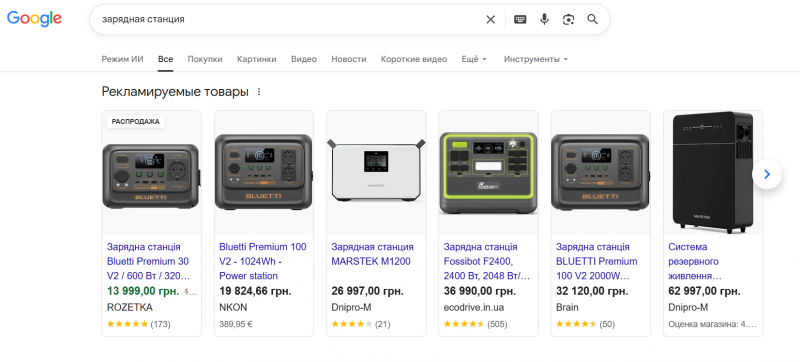
Task: Open BLUETTI Premium 100 V2 Brain image
Action: (601, 172)
